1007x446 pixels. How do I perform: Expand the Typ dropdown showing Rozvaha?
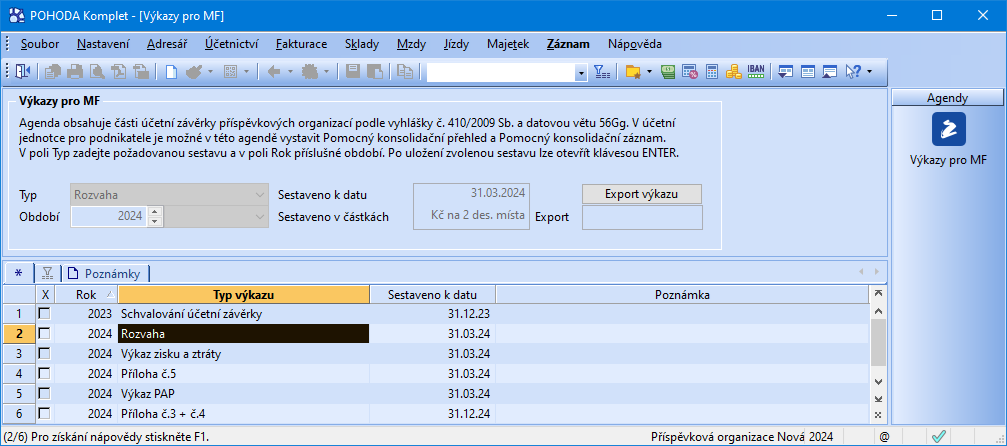pyautogui.click(x=259, y=195)
